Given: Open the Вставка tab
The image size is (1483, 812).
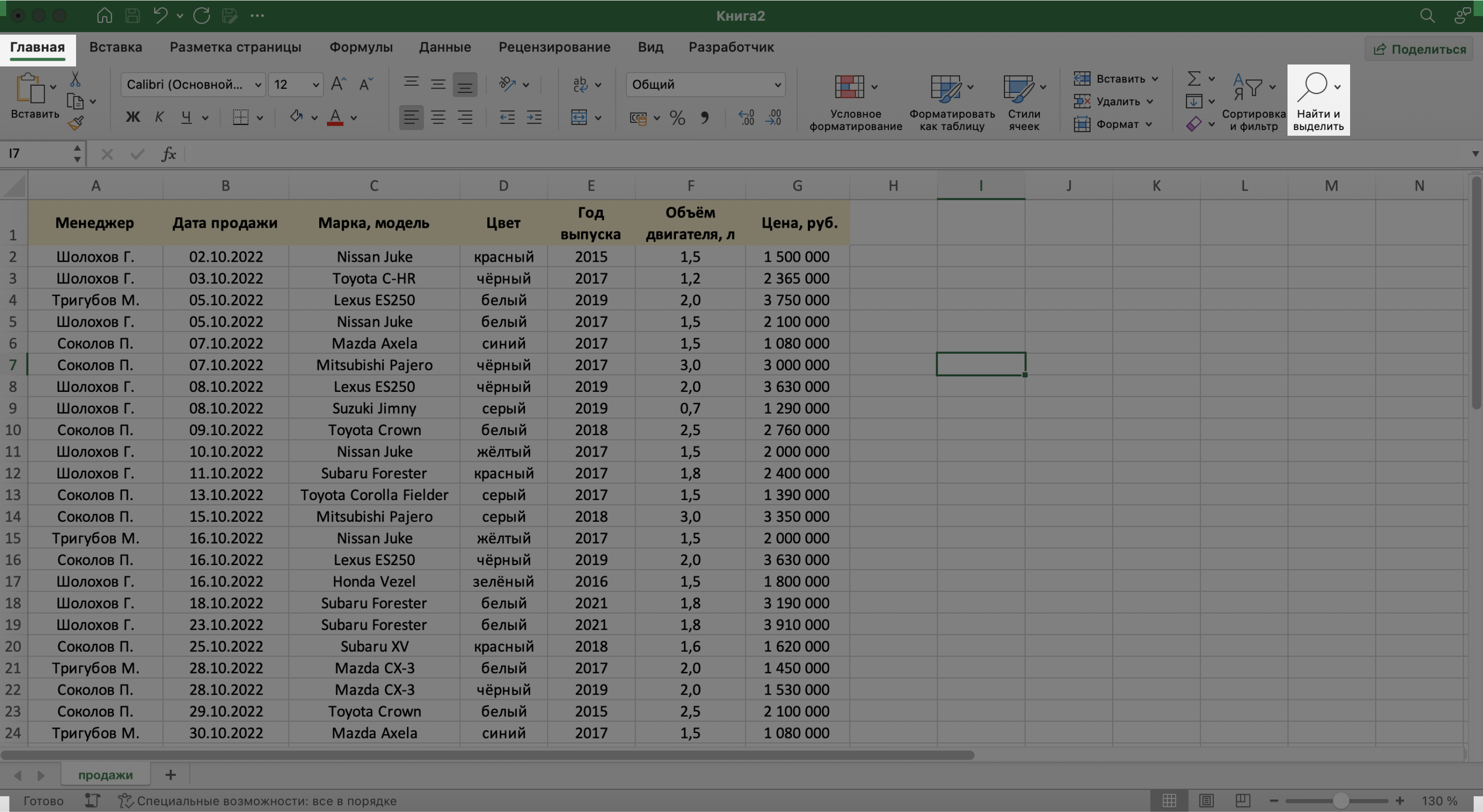Looking at the screenshot, I should pos(116,47).
